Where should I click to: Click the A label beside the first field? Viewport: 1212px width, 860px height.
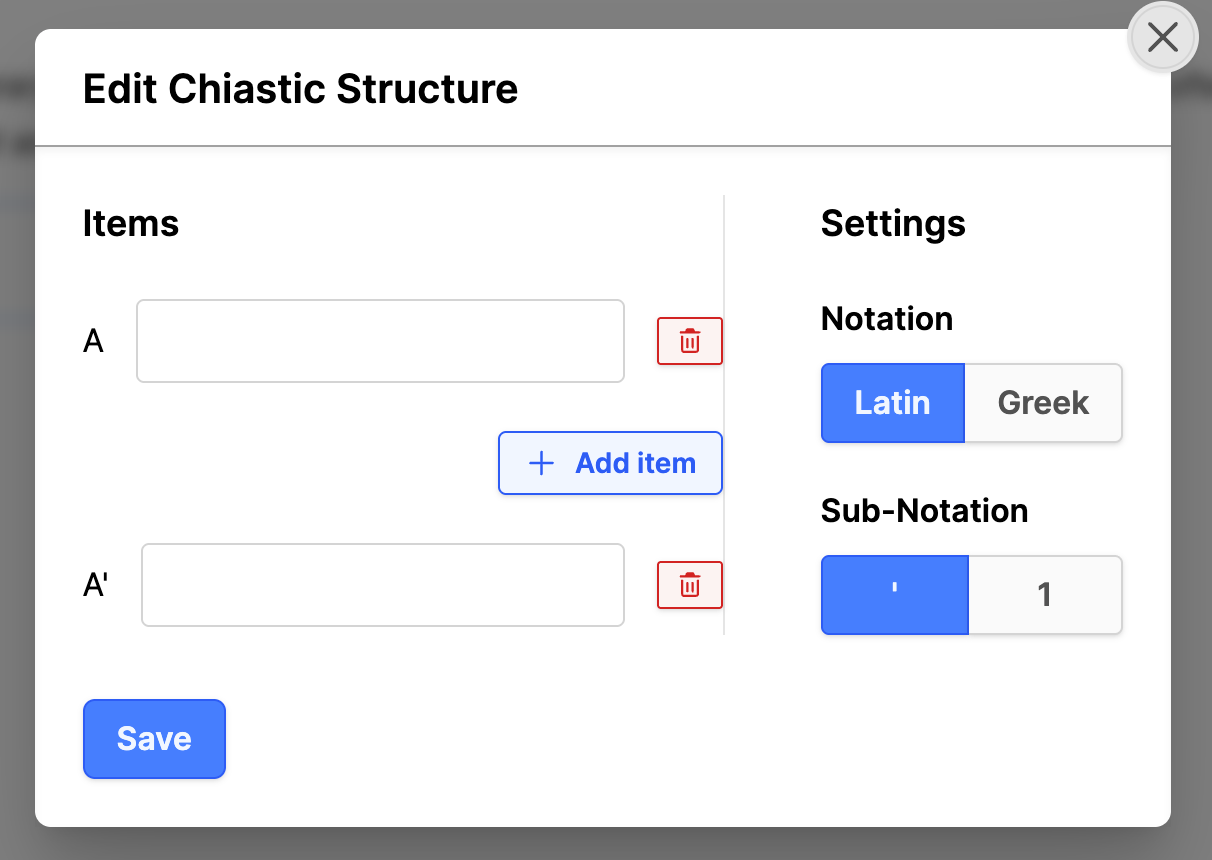pos(93,342)
